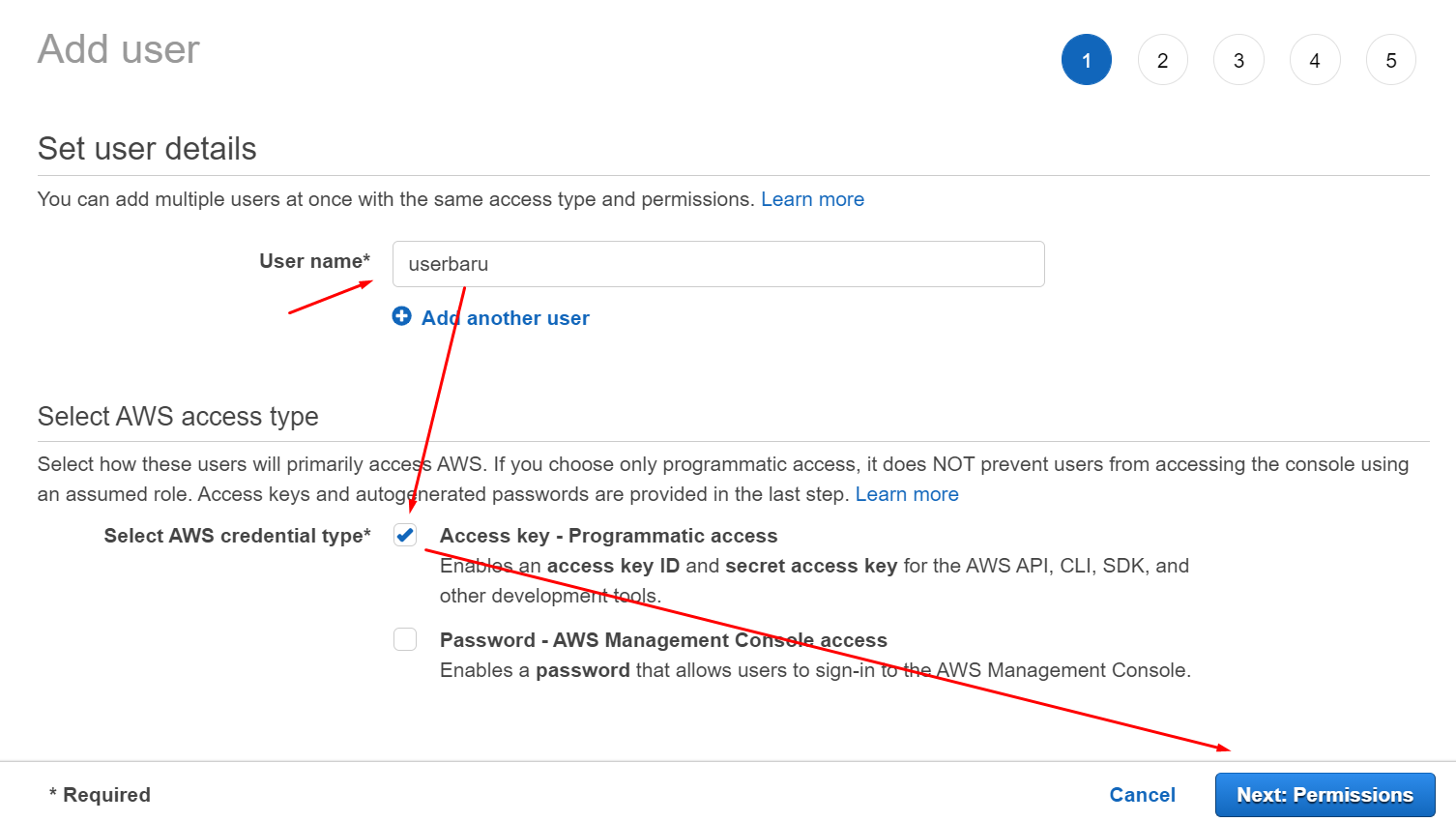Screen dimensions: 1456x822
Task: Click the Access key - Programmatic access label
Action: (x=608, y=536)
